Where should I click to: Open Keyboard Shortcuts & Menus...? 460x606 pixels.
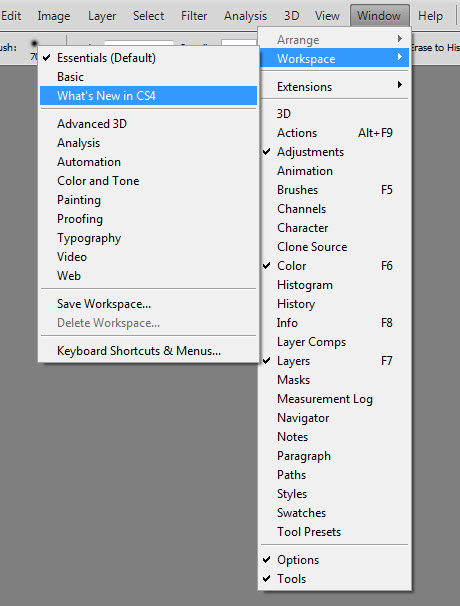tap(148, 351)
